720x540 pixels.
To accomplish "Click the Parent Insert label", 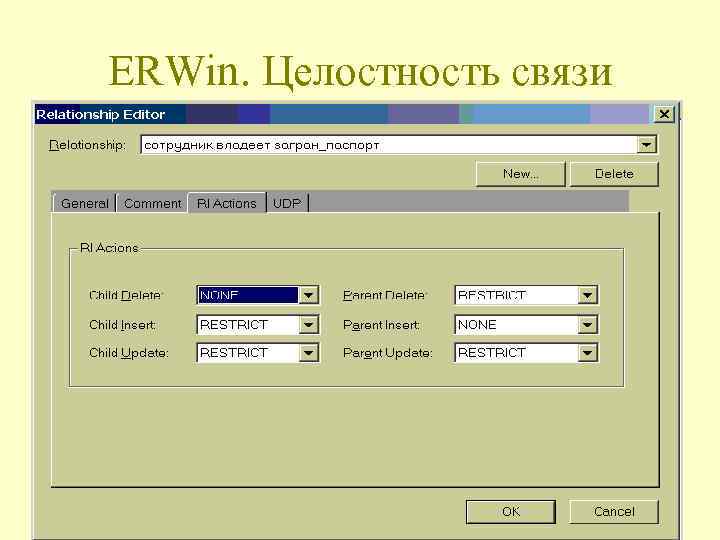I will 382,325.
